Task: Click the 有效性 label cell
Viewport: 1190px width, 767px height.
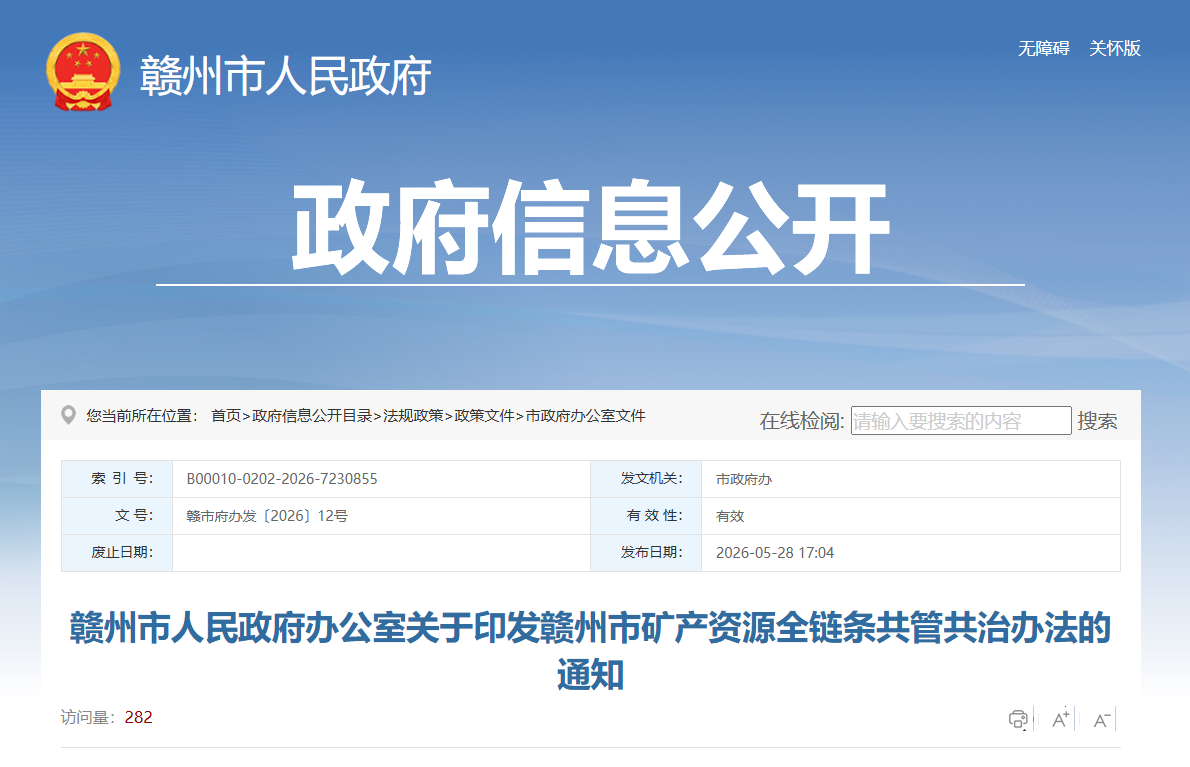Action: 646,516
